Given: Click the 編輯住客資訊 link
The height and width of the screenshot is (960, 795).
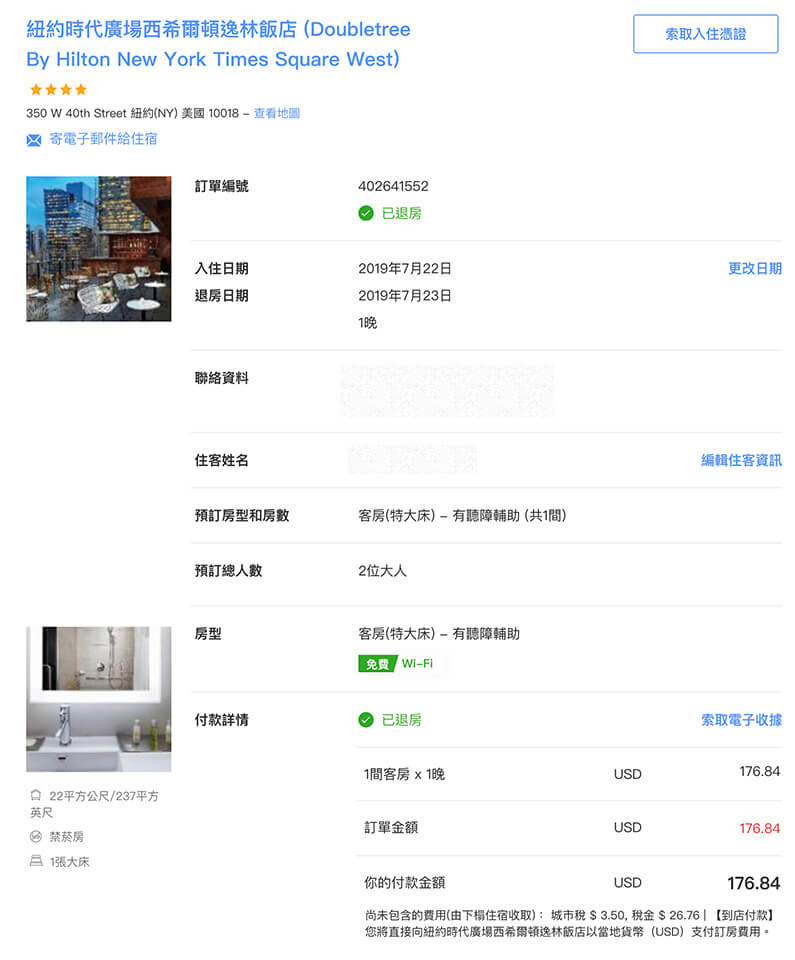Looking at the screenshot, I should point(741,460).
